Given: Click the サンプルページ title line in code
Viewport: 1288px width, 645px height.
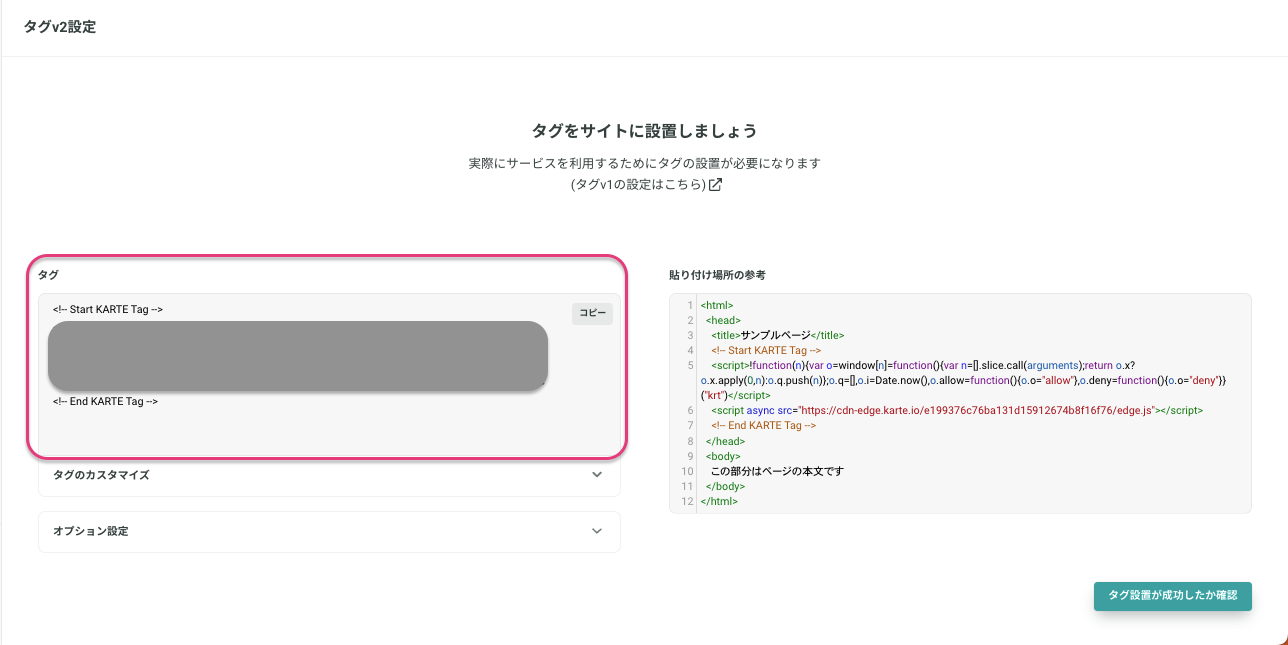Looking at the screenshot, I should click(778, 335).
